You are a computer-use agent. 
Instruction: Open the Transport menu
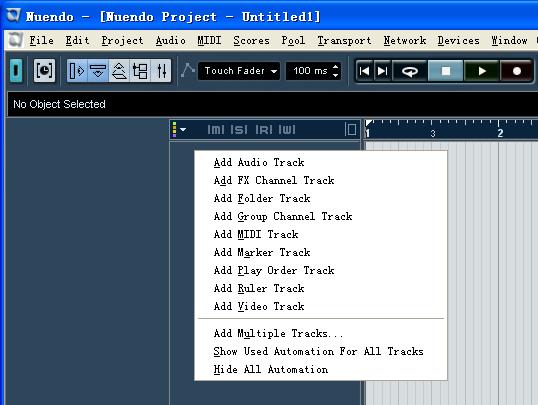coord(344,40)
